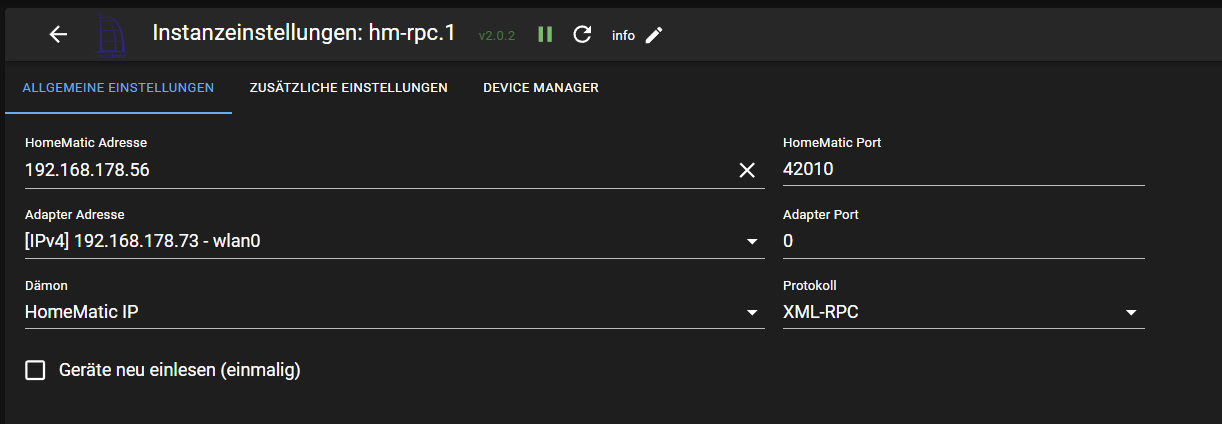Enable Geräte neu einlesen checkbox
Screen dimensions: 1222x424
coord(36,371)
